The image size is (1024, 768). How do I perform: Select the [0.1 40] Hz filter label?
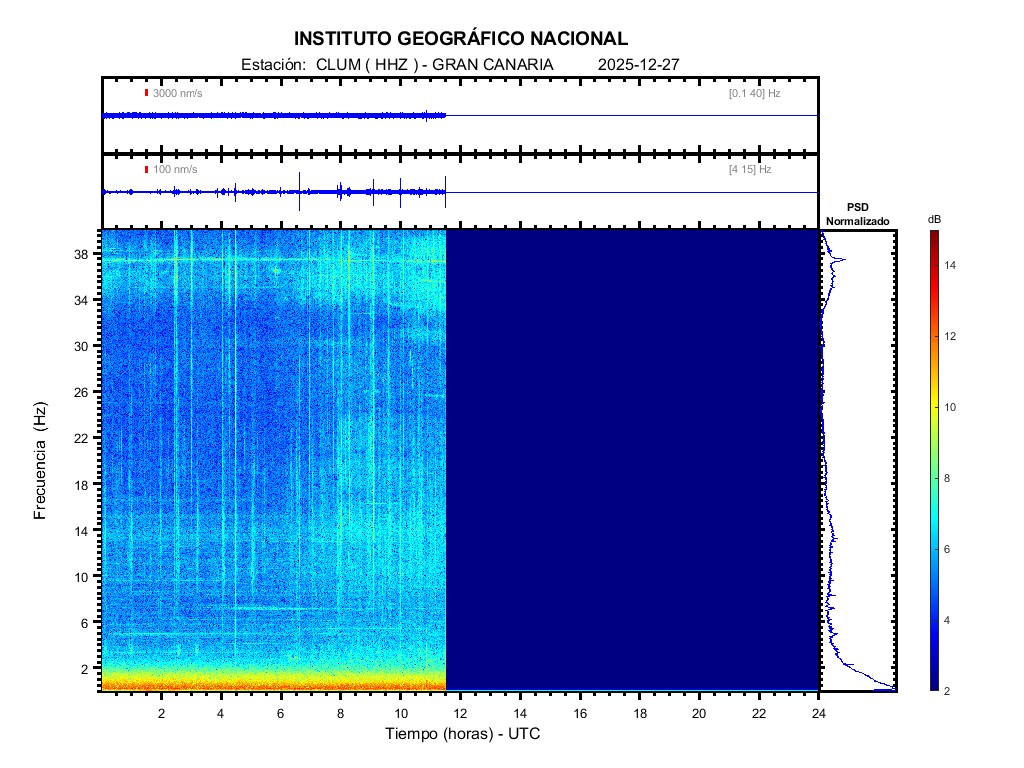[x=754, y=93]
